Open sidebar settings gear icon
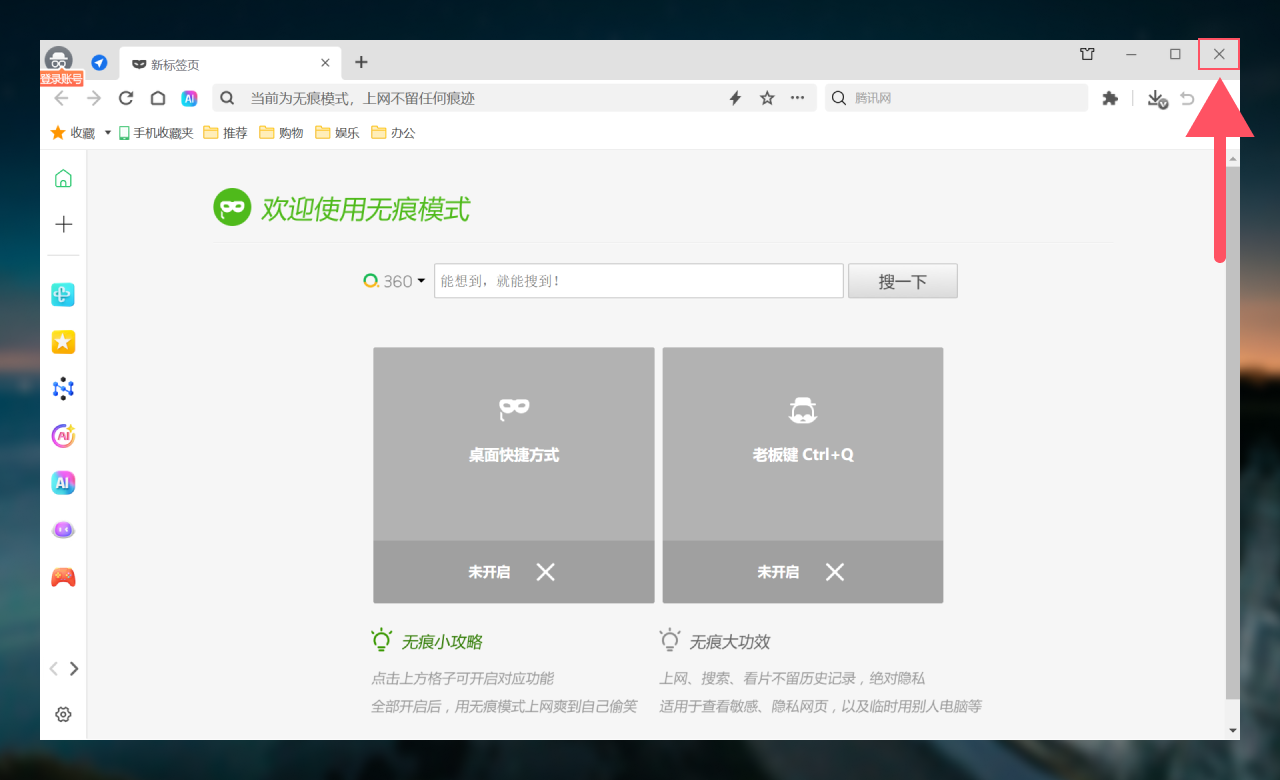 (63, 714)
